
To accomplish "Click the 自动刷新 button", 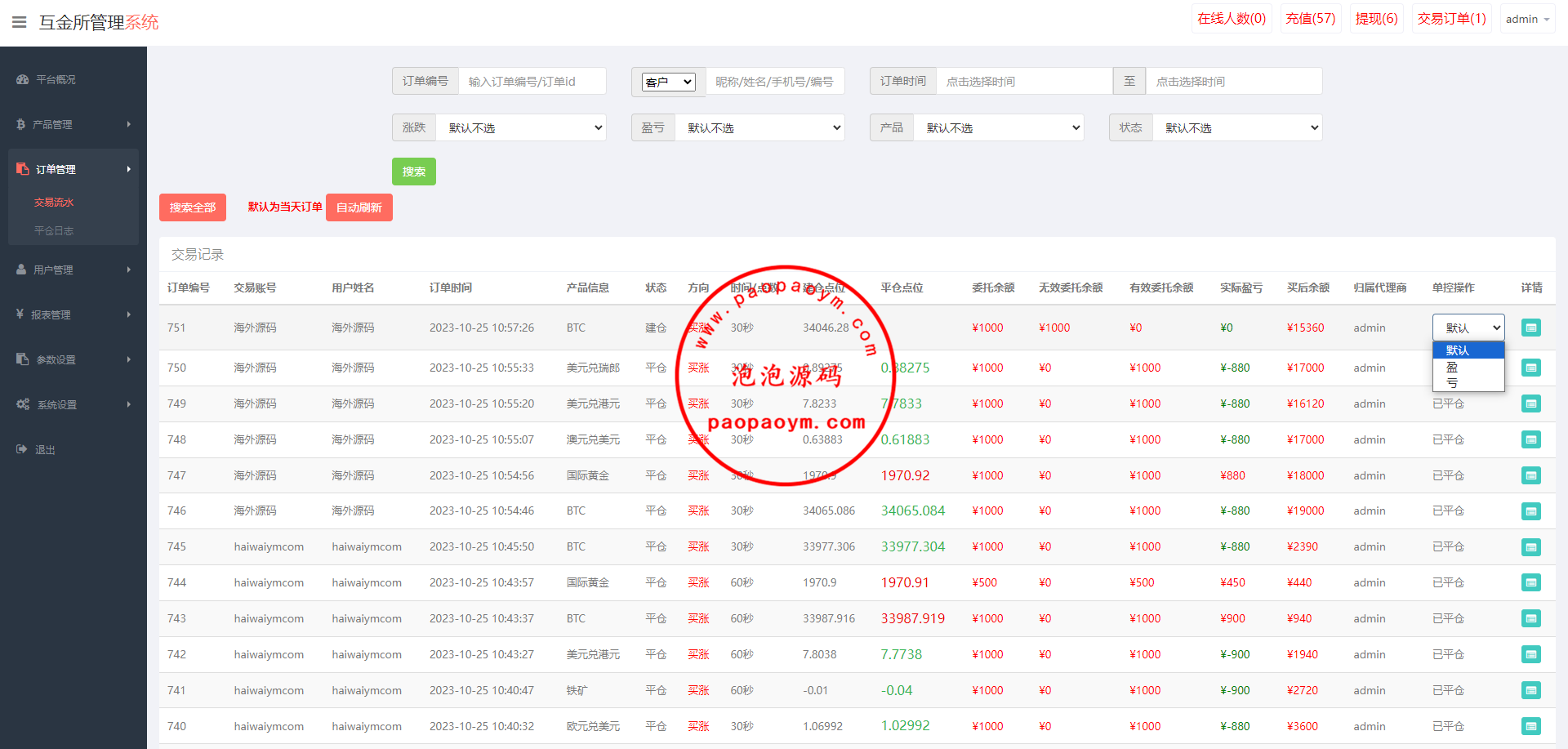I will [359, 207].
